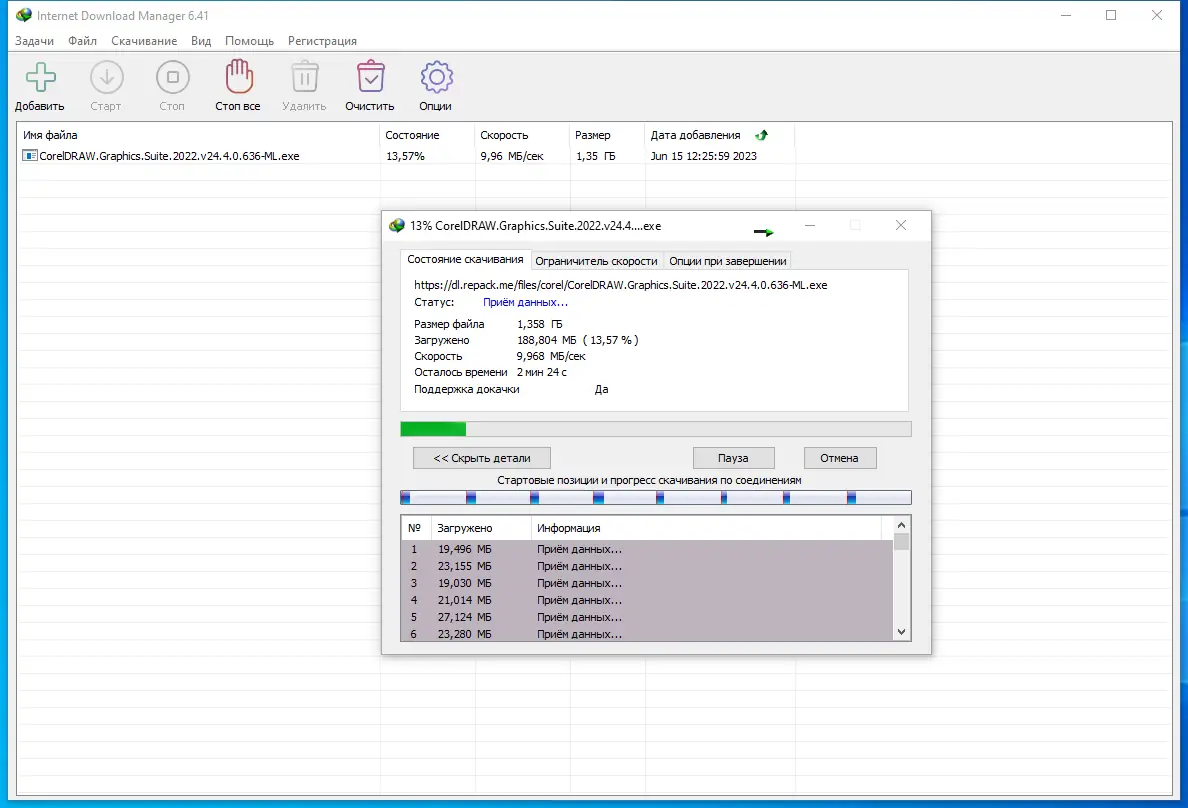1188x808 pixels.
Task: Select connection row 5 with 27,124 МБ
Action: 647,617
